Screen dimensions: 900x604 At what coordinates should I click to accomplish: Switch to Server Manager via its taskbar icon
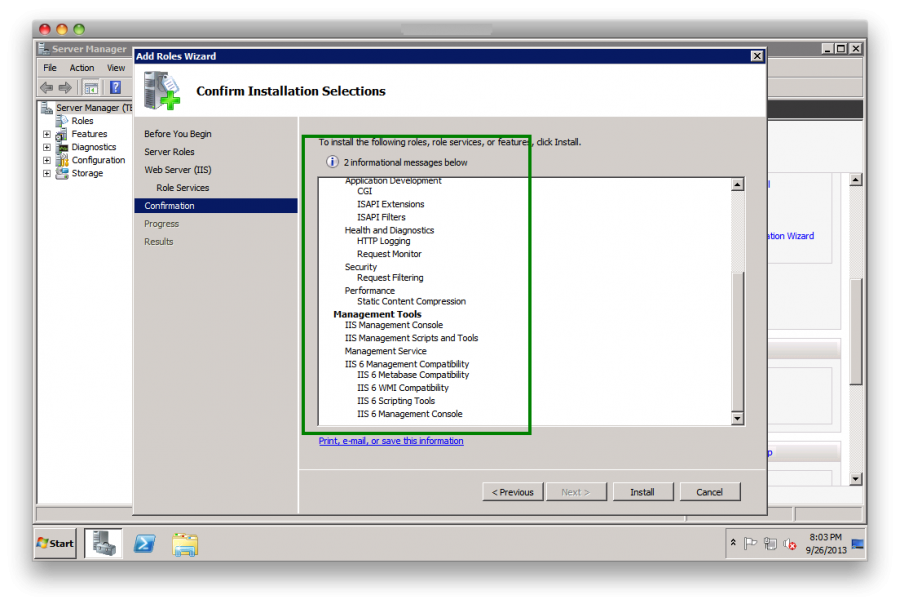tap(103, 543)
